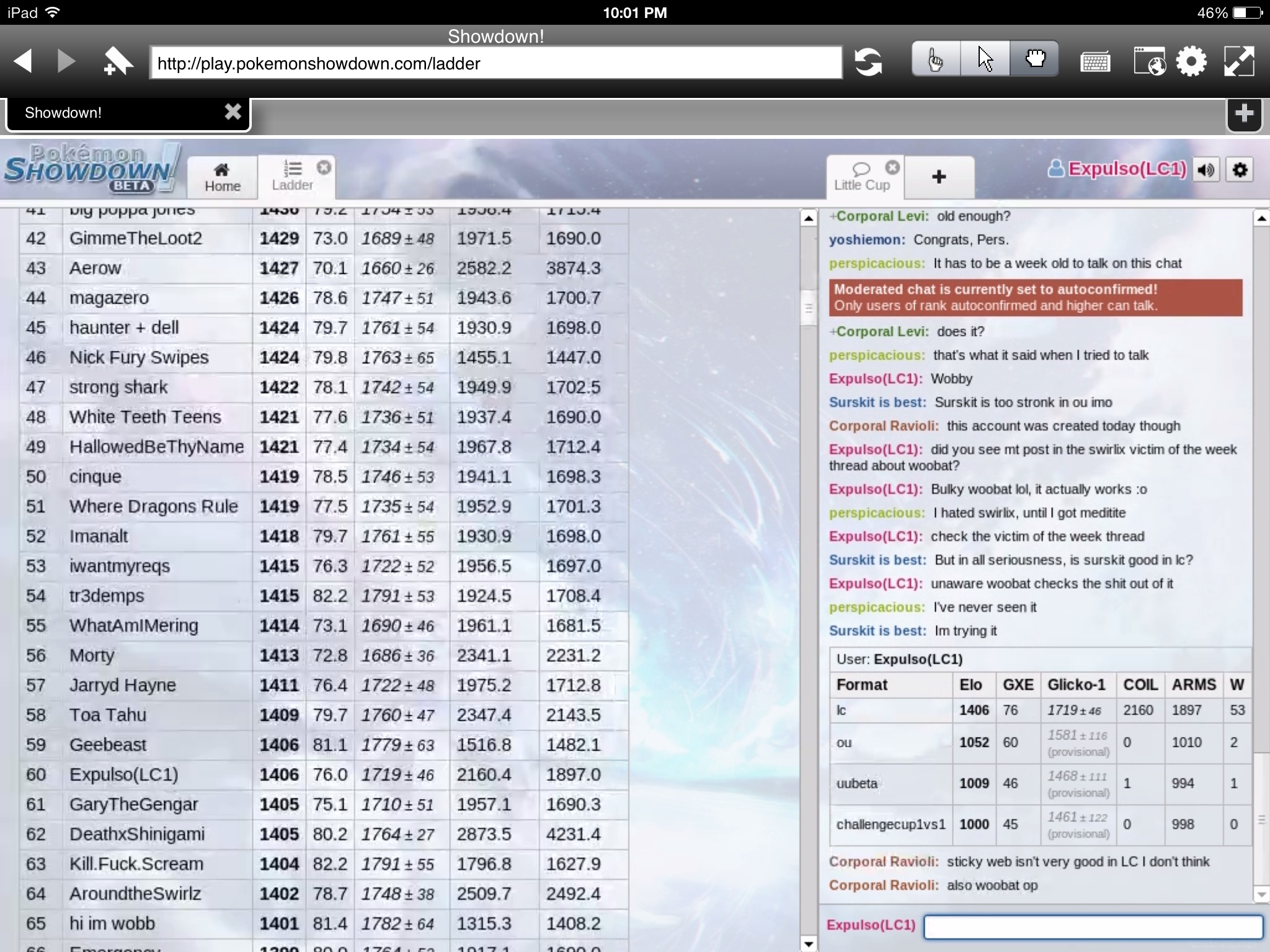Open browser settings gear in toolbar
Screen dimensions: 1270x952
[1191, 62]
